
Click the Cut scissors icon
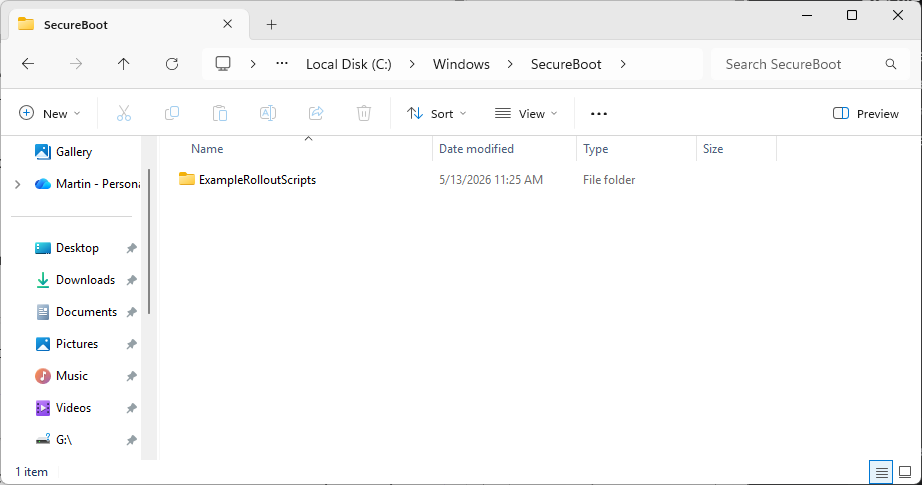123,113
